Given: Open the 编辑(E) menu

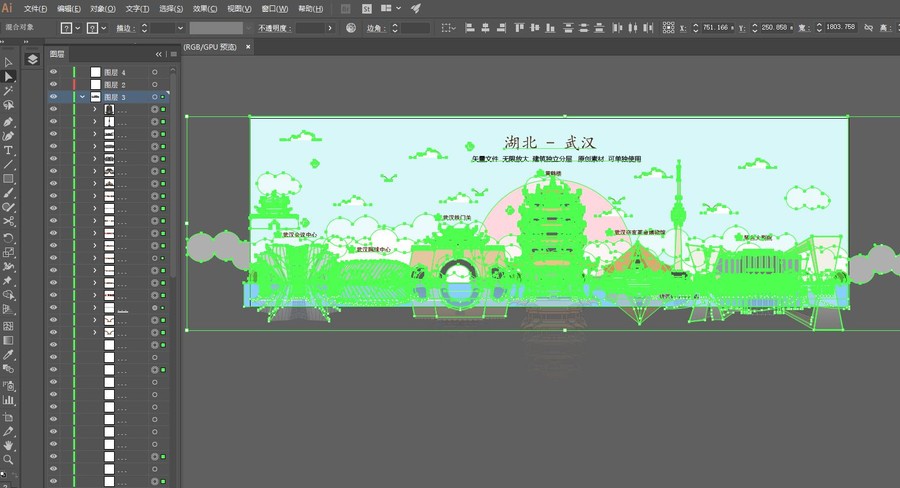Looking at the screenshot, I should coord(69,9).
